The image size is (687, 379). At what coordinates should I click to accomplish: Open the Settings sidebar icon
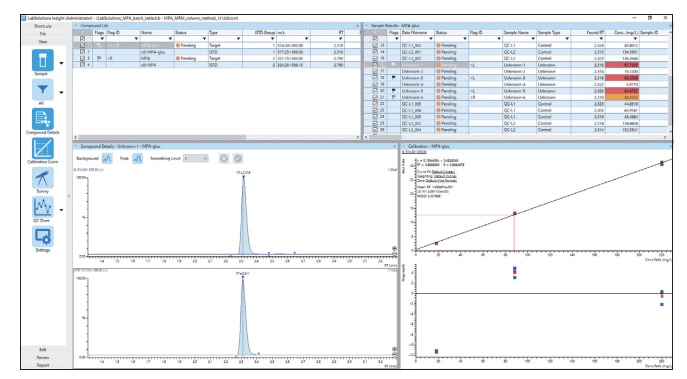(x=42, y=236)
